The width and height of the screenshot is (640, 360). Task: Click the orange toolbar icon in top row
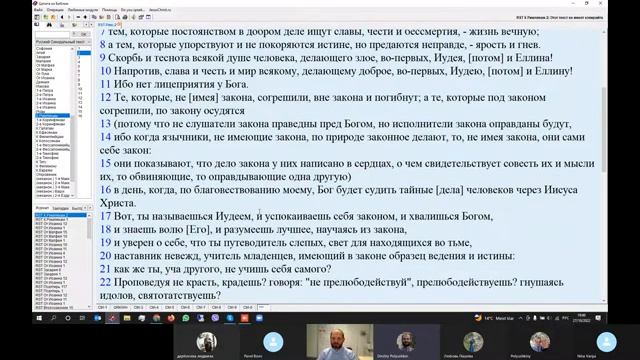click(53, 17)
